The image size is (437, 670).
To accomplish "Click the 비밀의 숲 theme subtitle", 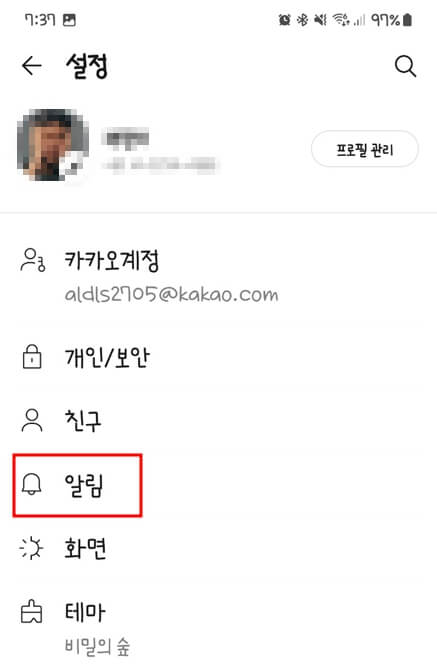I will click(x=97, y=646).
